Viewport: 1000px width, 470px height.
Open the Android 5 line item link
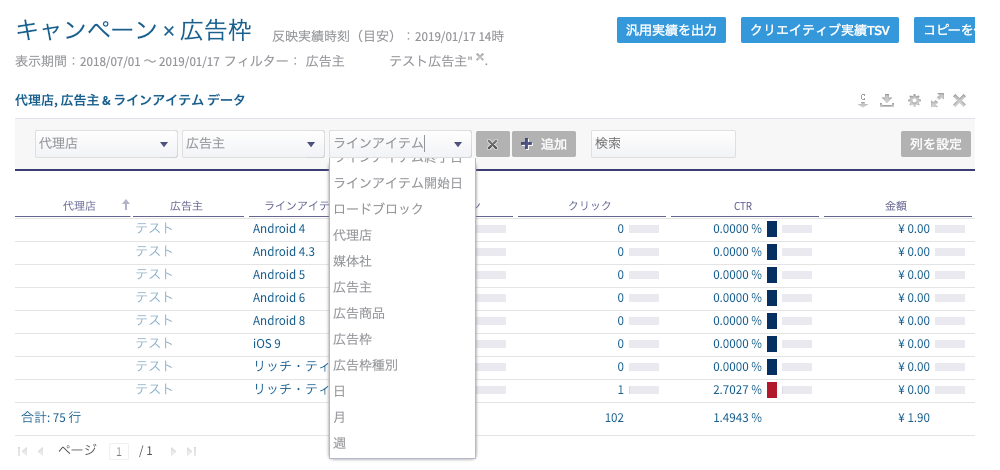tap(279, 274)
